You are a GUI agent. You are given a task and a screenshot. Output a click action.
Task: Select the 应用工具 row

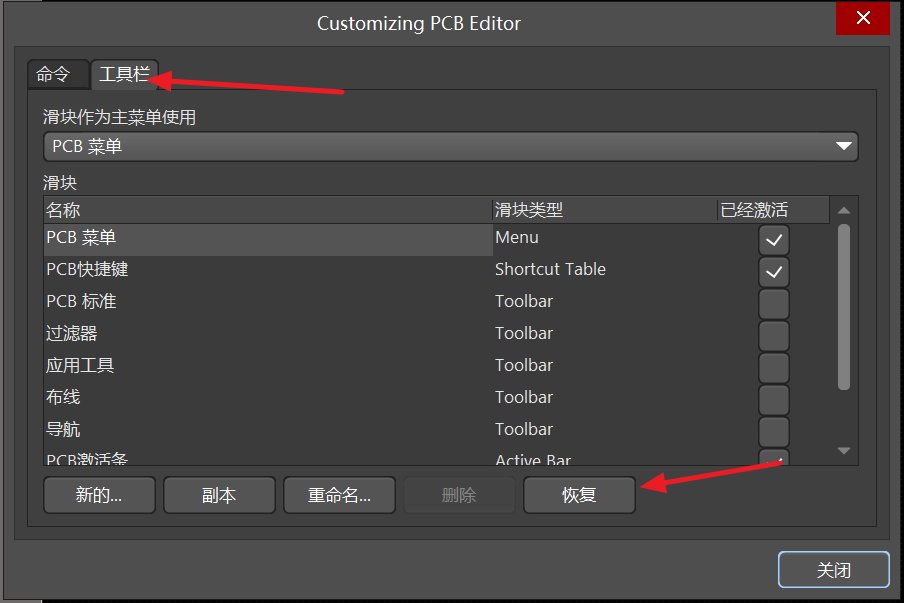tap(436, 368)
